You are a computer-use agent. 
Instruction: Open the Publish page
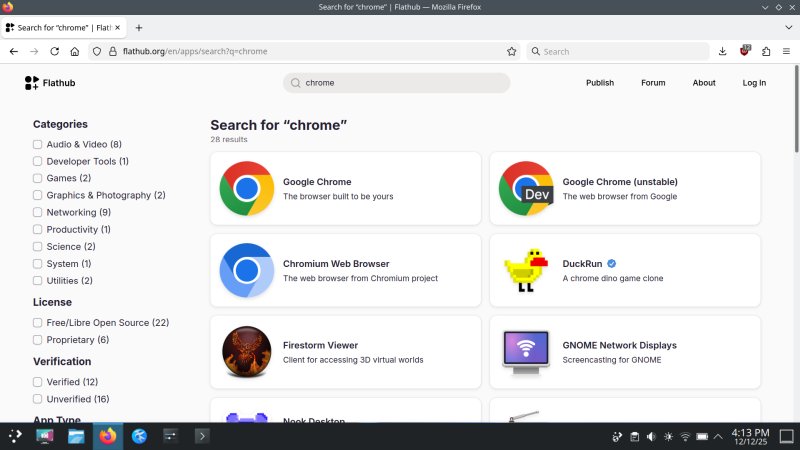pos(599,83)
